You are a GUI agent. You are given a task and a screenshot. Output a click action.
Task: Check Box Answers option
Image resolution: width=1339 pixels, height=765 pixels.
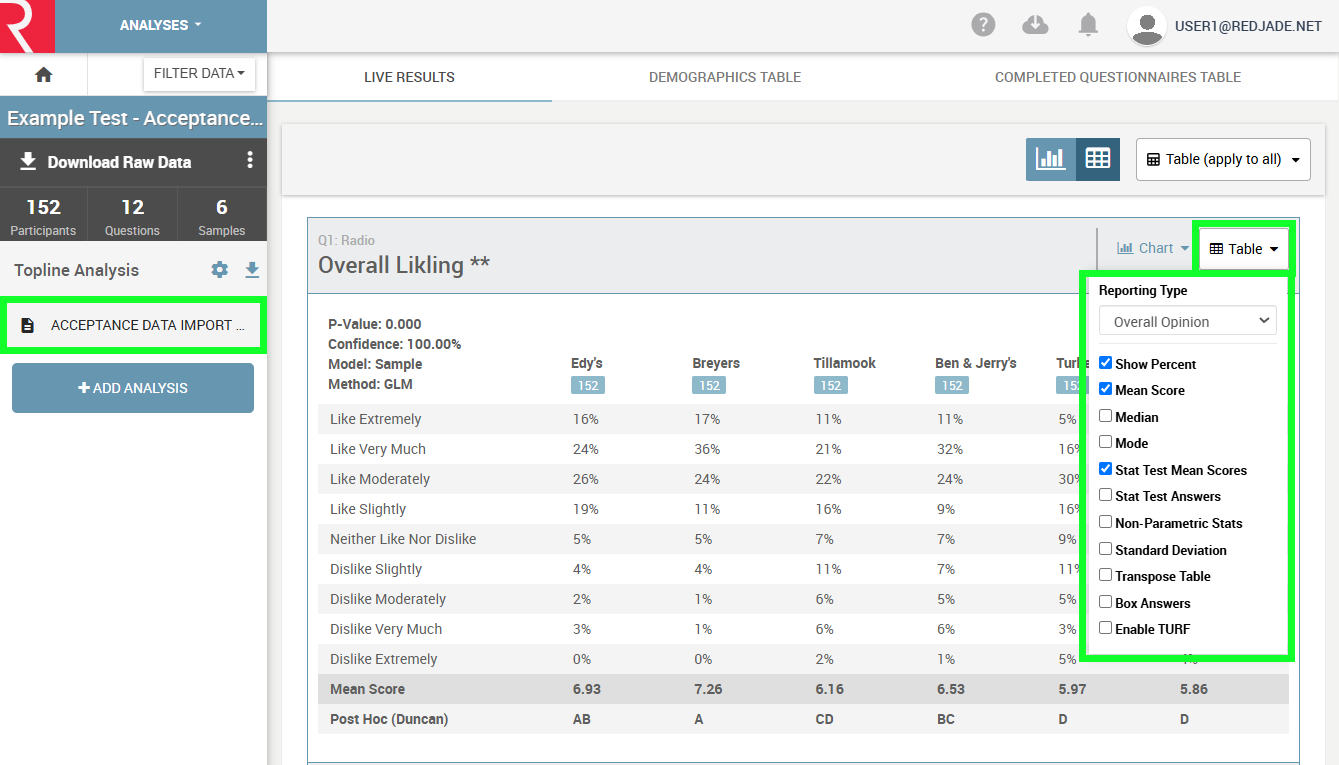[1105, 602]
